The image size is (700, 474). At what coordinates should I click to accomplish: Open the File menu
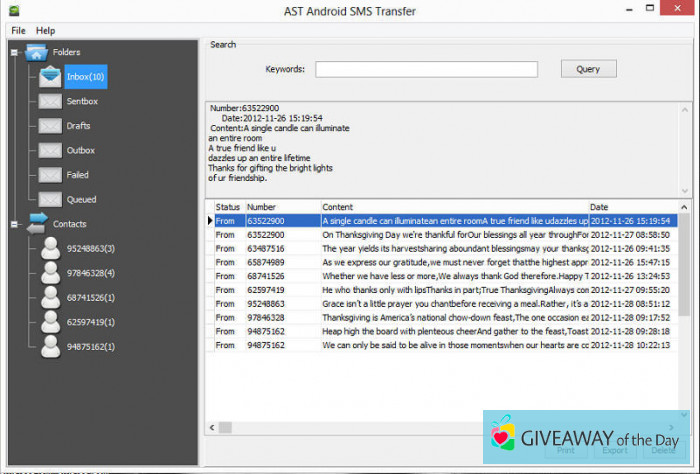click(18, 31)
